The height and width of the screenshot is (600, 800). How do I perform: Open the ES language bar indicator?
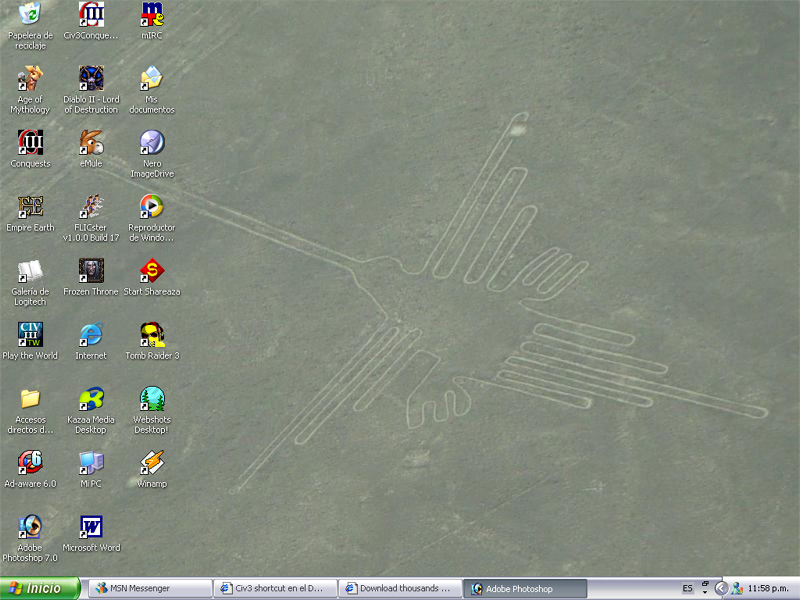pyautogui.click(x=688, y=589)
